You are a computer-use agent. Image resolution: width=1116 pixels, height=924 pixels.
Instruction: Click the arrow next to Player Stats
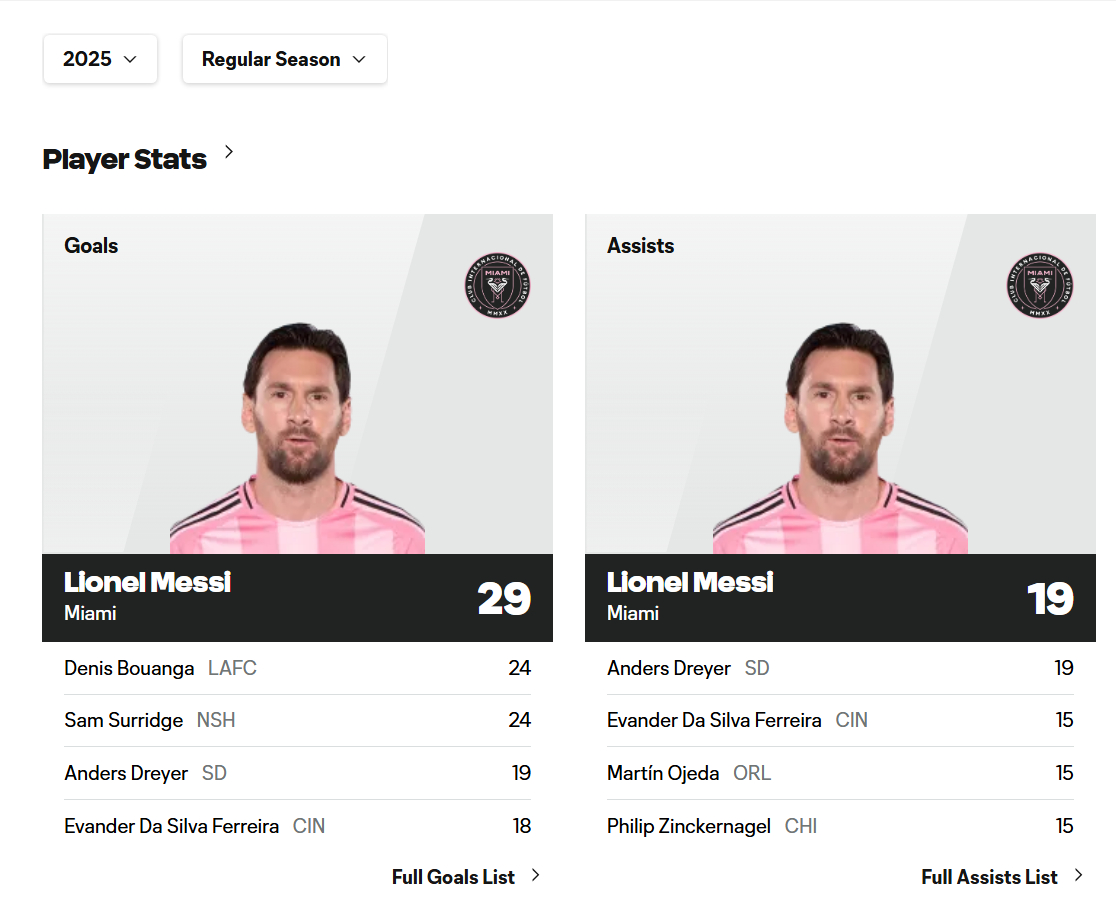click(229, 152)
